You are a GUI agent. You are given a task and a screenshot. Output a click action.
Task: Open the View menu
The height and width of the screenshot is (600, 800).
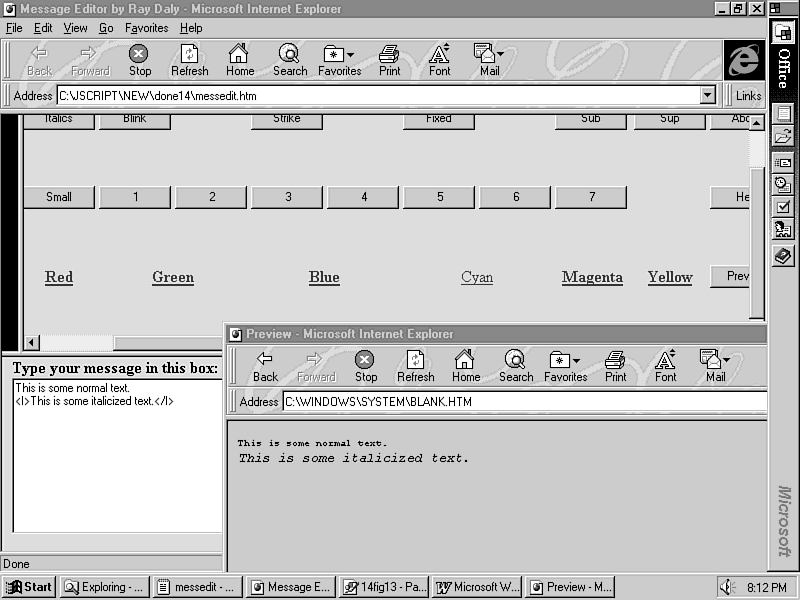(76, 28)
